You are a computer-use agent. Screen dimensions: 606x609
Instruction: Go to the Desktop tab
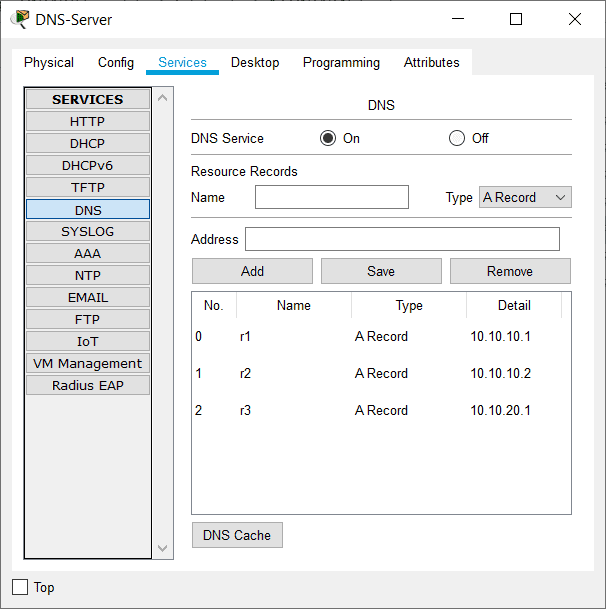click(x=255, y=62)
